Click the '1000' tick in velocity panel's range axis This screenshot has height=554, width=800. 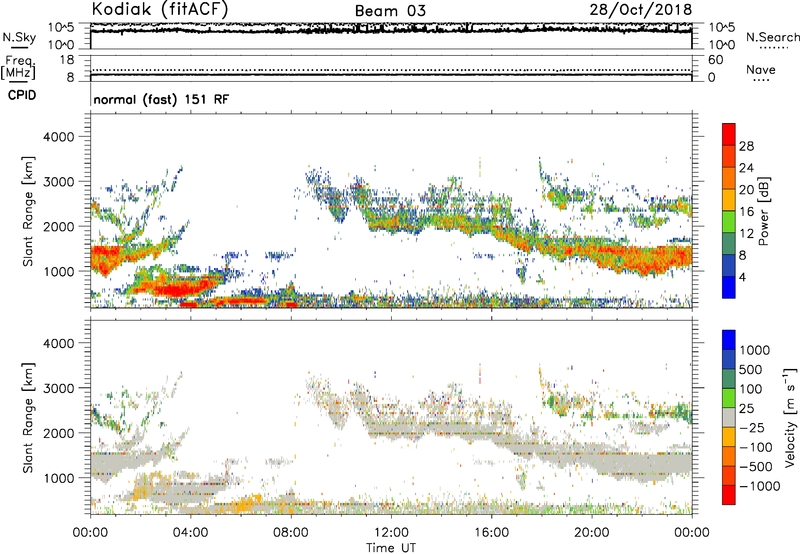point(58,478)
